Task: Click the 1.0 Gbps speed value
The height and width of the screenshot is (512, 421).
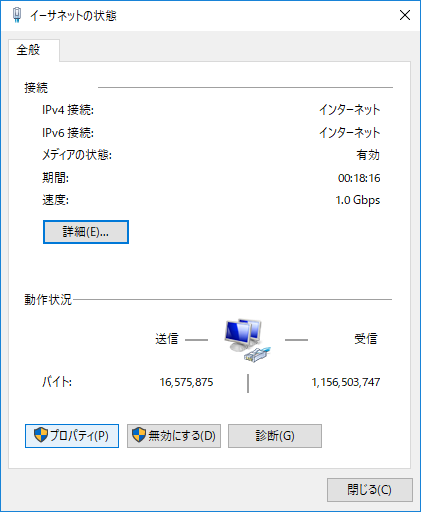Action: pyautogui.click(x=358, y=200)
